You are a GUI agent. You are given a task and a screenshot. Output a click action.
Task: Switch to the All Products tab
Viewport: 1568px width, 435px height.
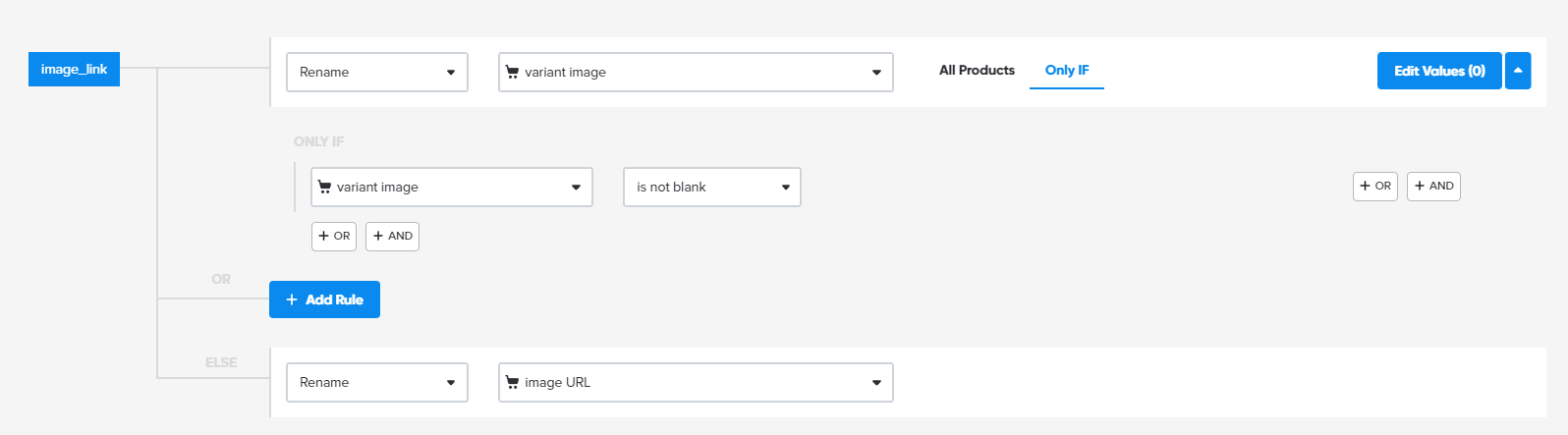pyautogui.click(x=977, y=70)
